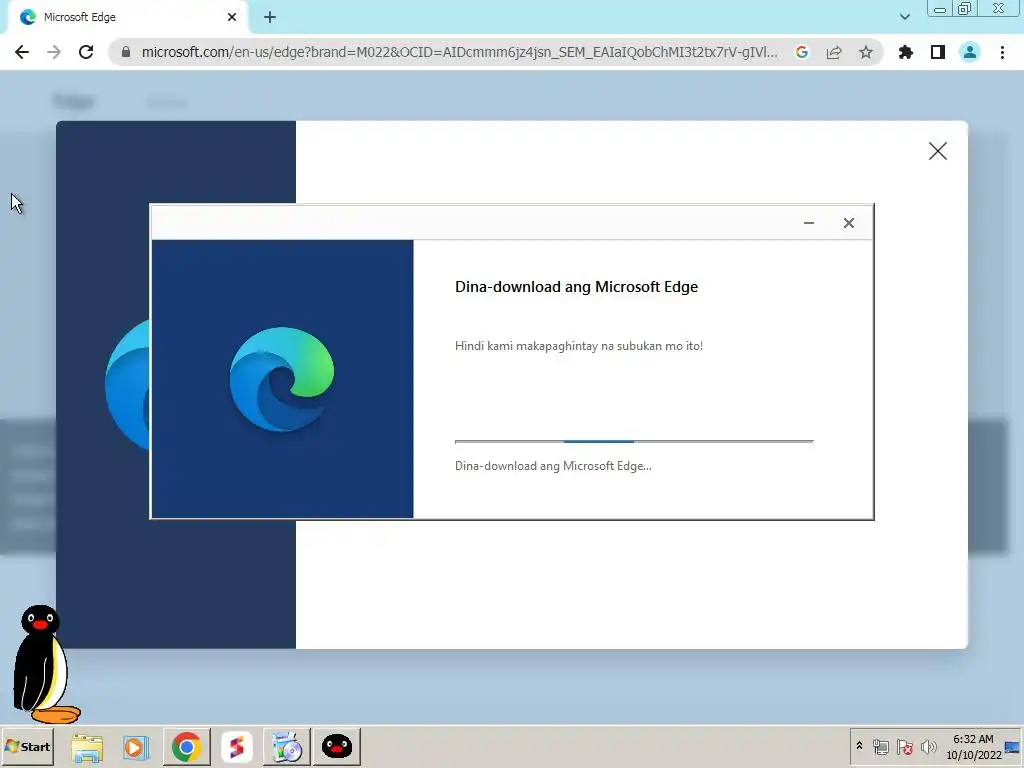Bookmark this page with star icon
Image resolution: width=1024 pixels, height=768 pixels.
pos(866,52)
